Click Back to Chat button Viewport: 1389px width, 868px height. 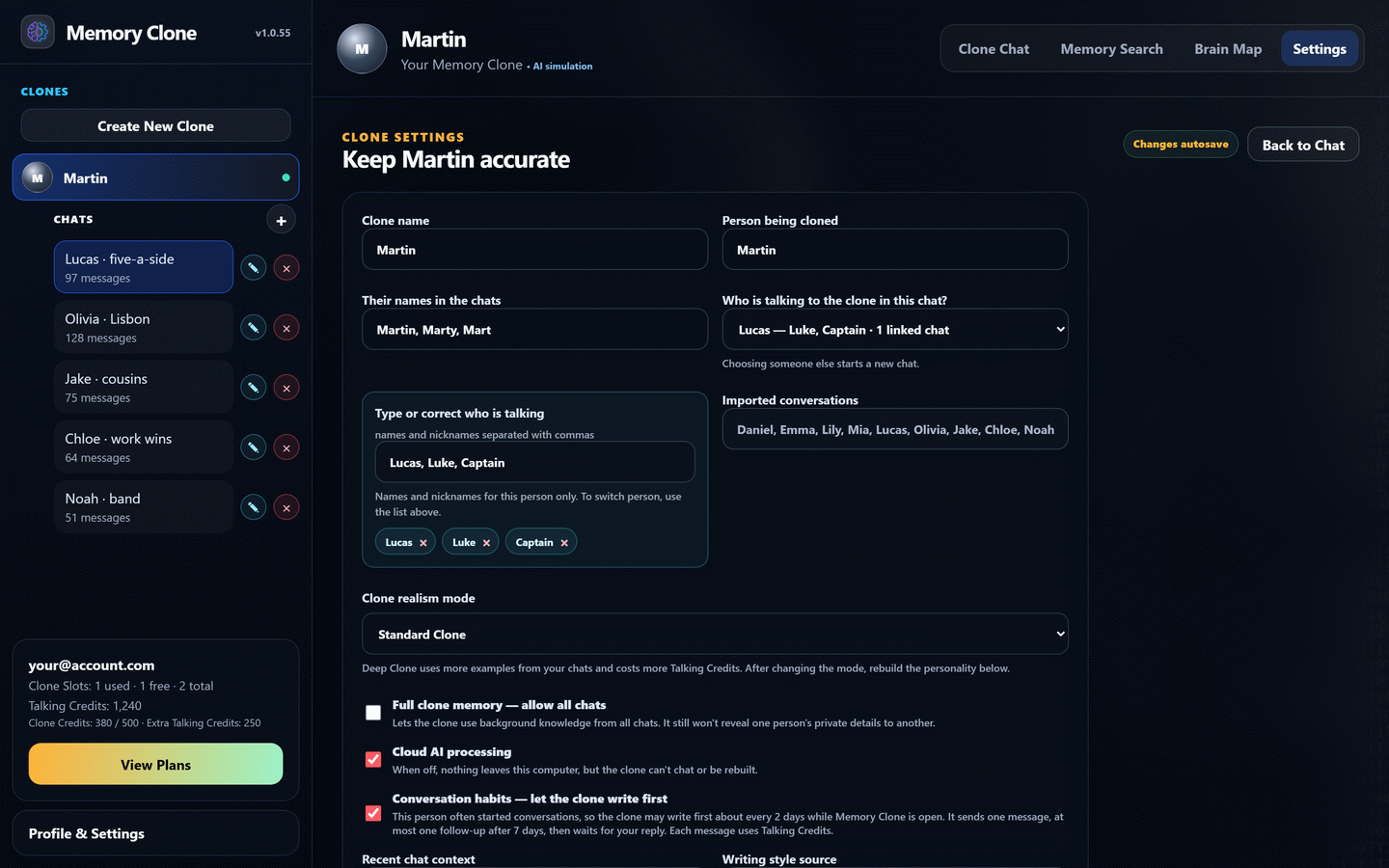coord(1303,145)
